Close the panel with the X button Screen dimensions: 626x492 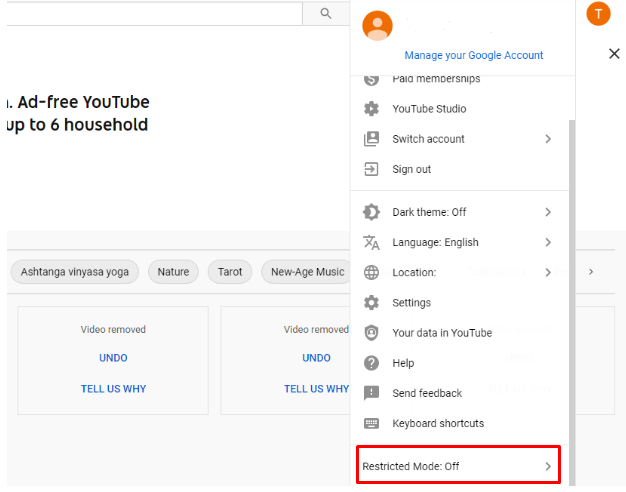614,54
